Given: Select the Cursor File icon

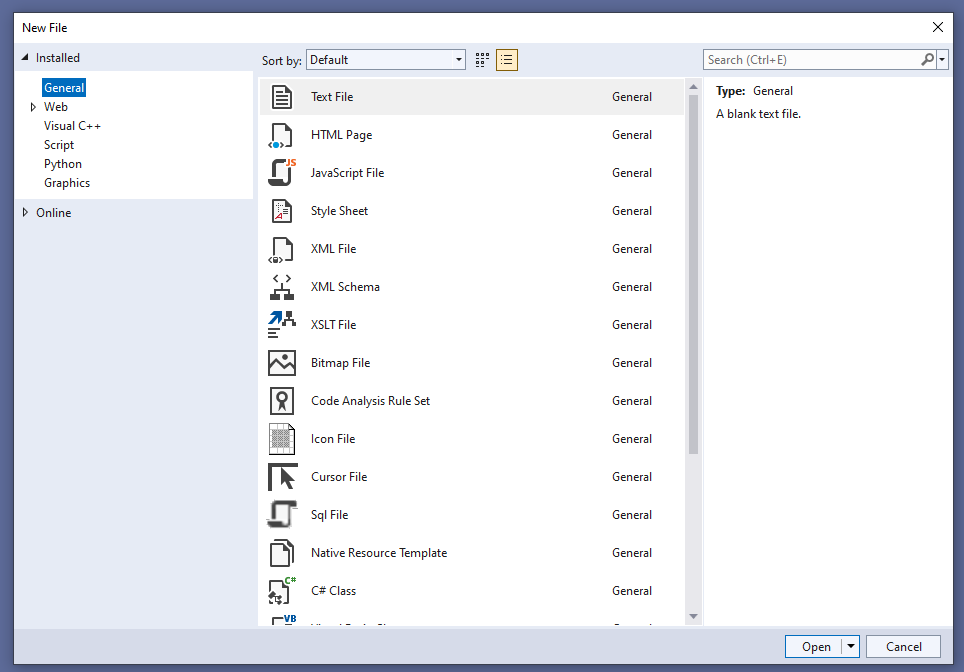Looking at the screenshot, I should point(282,477).
